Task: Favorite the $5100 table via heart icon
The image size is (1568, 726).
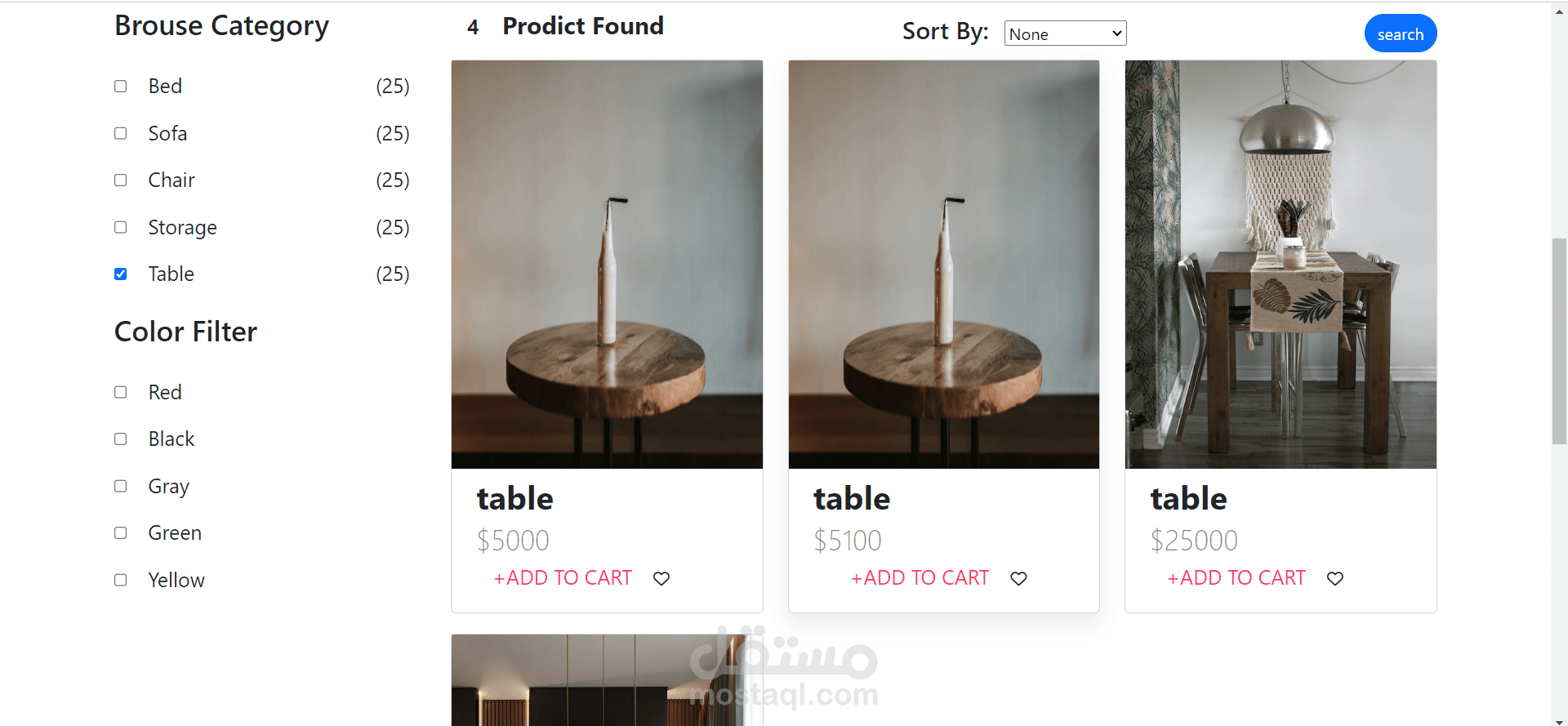Action: [1018, 578]
